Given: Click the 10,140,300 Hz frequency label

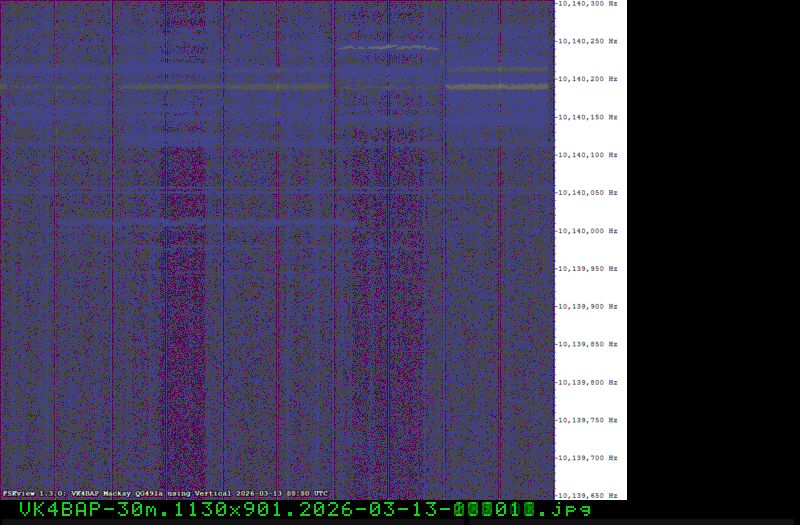Looking at the screenshot, I should [x=588, y=4].
